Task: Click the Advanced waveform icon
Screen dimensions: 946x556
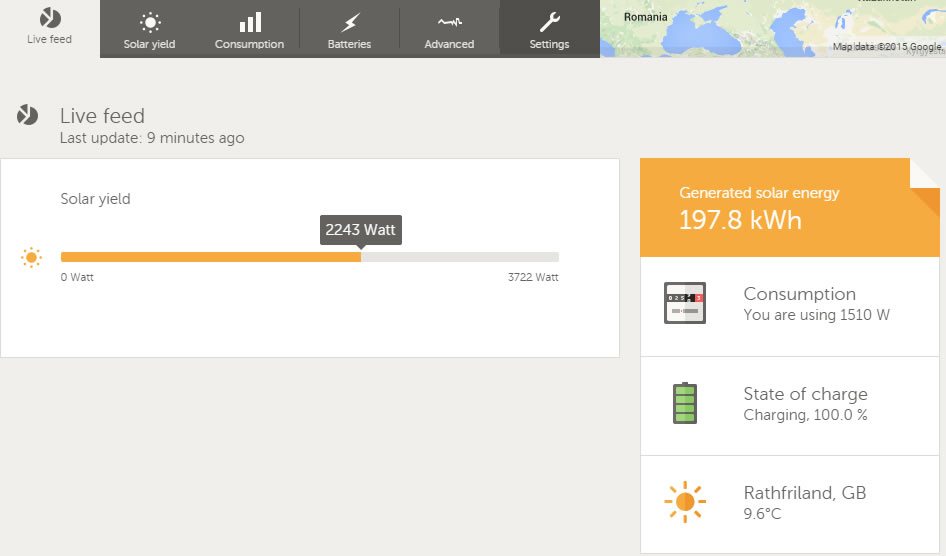Action: (x=449, y=22)
